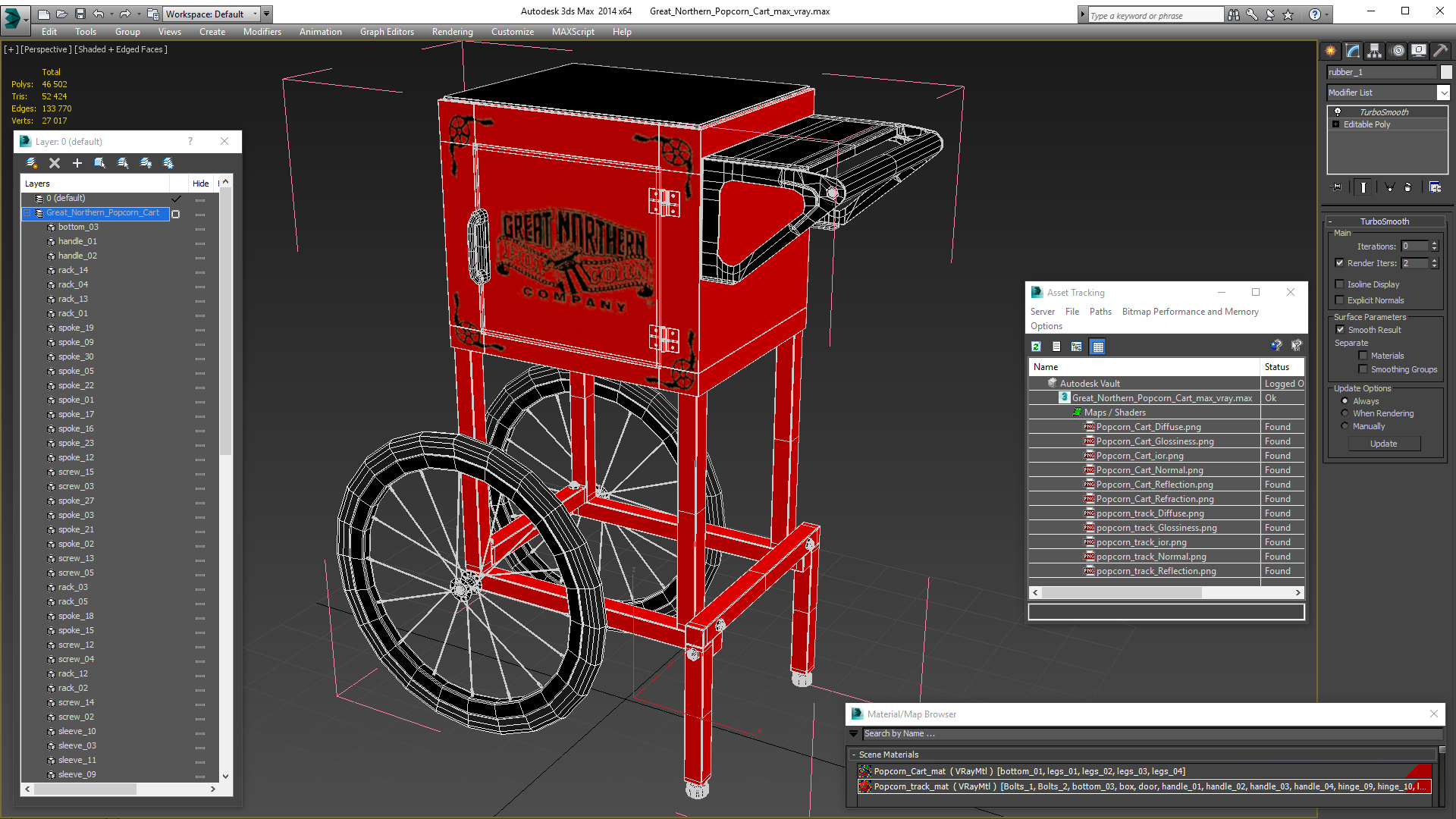Viewport: 1456px width, 819px height.
Task: Open the MAXScript menu
Action: coord(573,32)
